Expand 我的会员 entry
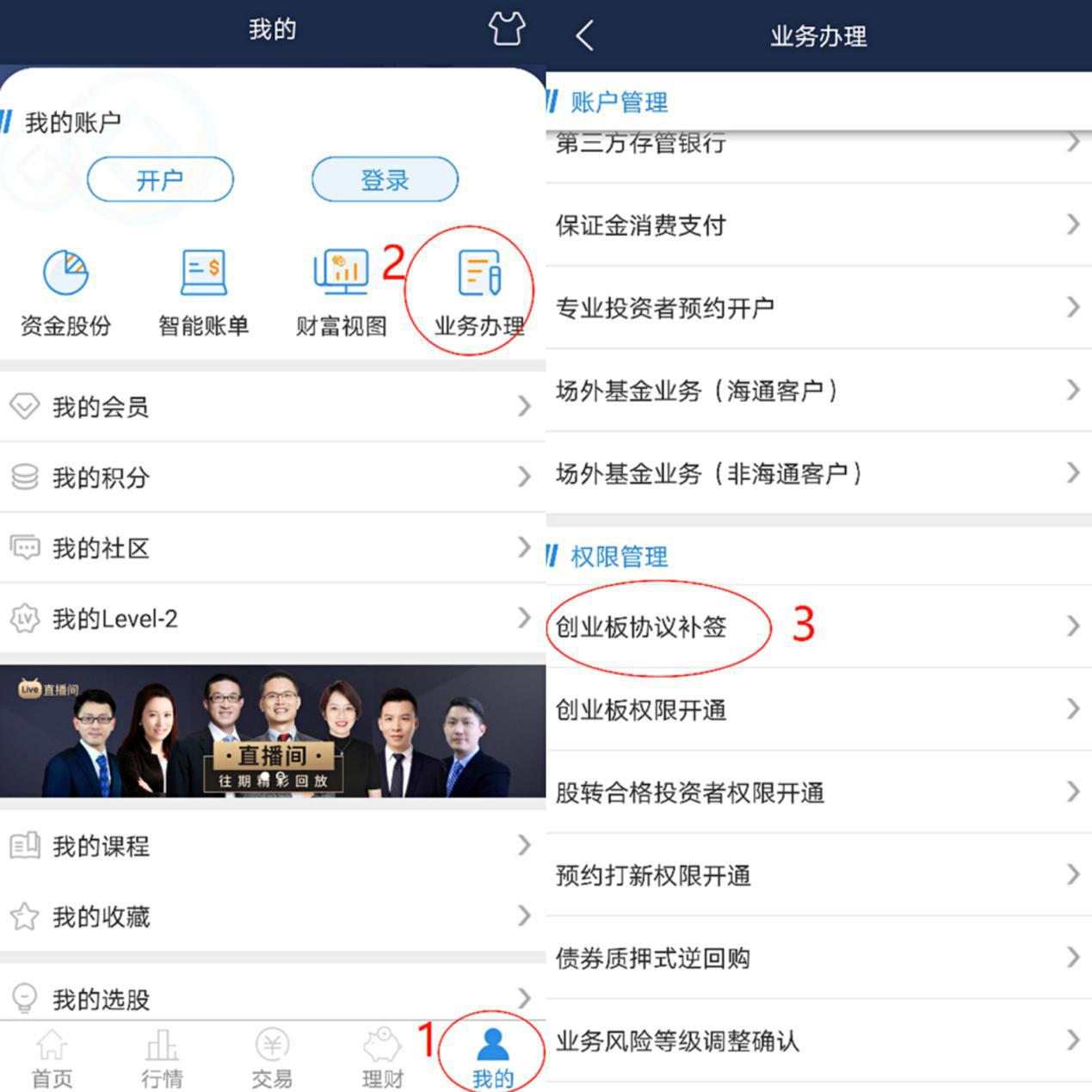This screenshot has height=1092, width=1092. [x=272, y=406]
